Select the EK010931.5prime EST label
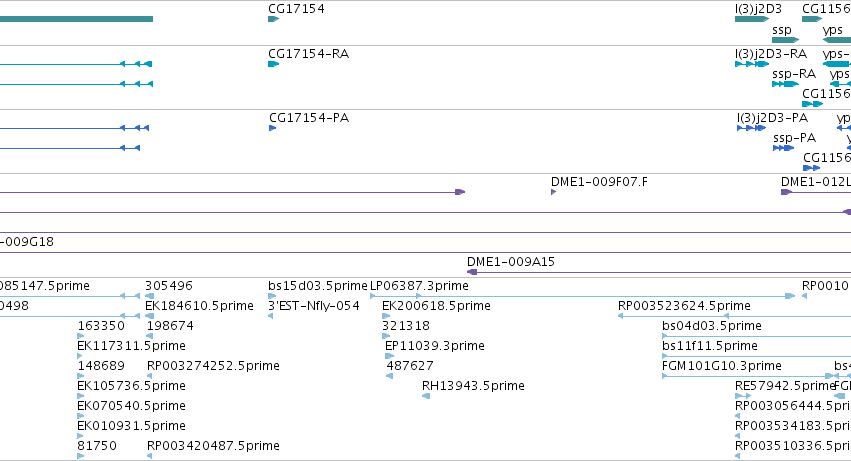 tap(131, 426)
